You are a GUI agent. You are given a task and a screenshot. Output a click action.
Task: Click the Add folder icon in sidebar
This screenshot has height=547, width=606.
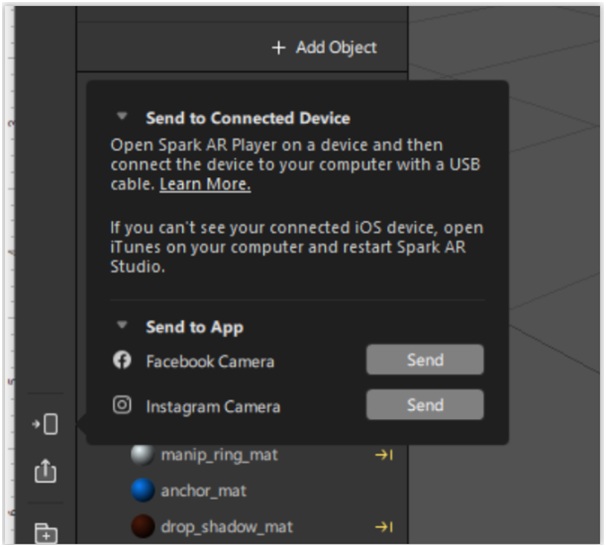click(46, 533)
